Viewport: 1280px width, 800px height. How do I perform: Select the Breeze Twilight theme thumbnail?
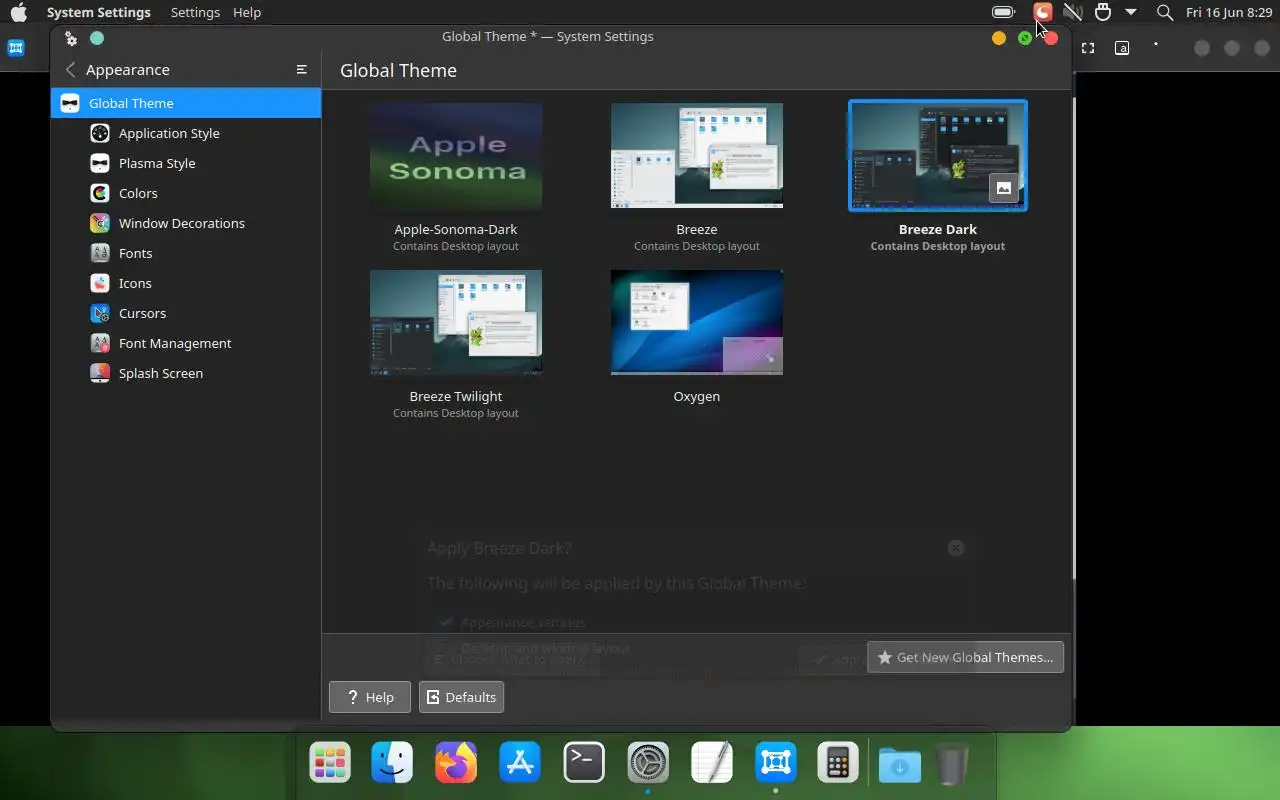[456, 323]
